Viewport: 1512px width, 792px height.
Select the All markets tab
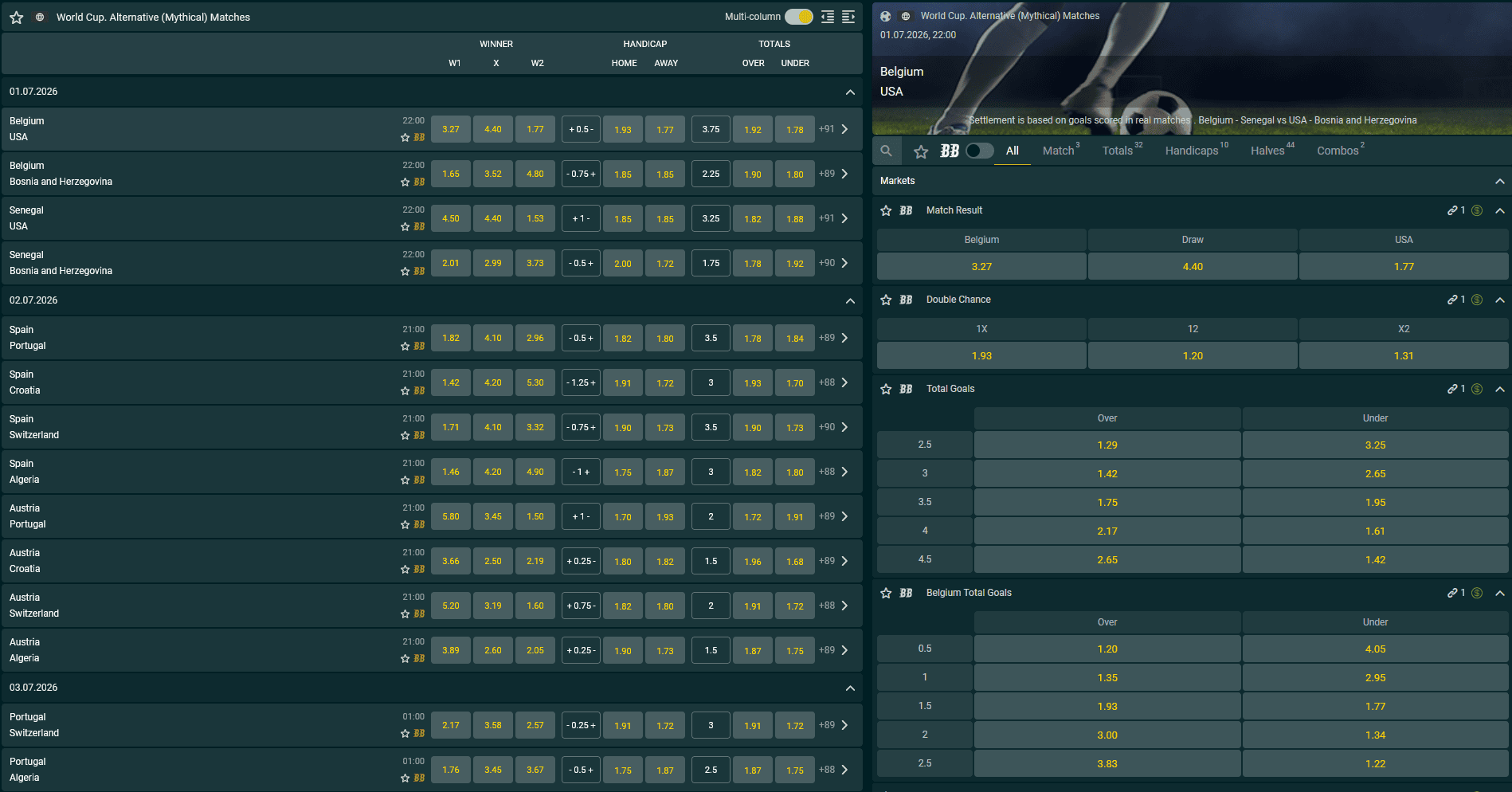pos(1013,151)
